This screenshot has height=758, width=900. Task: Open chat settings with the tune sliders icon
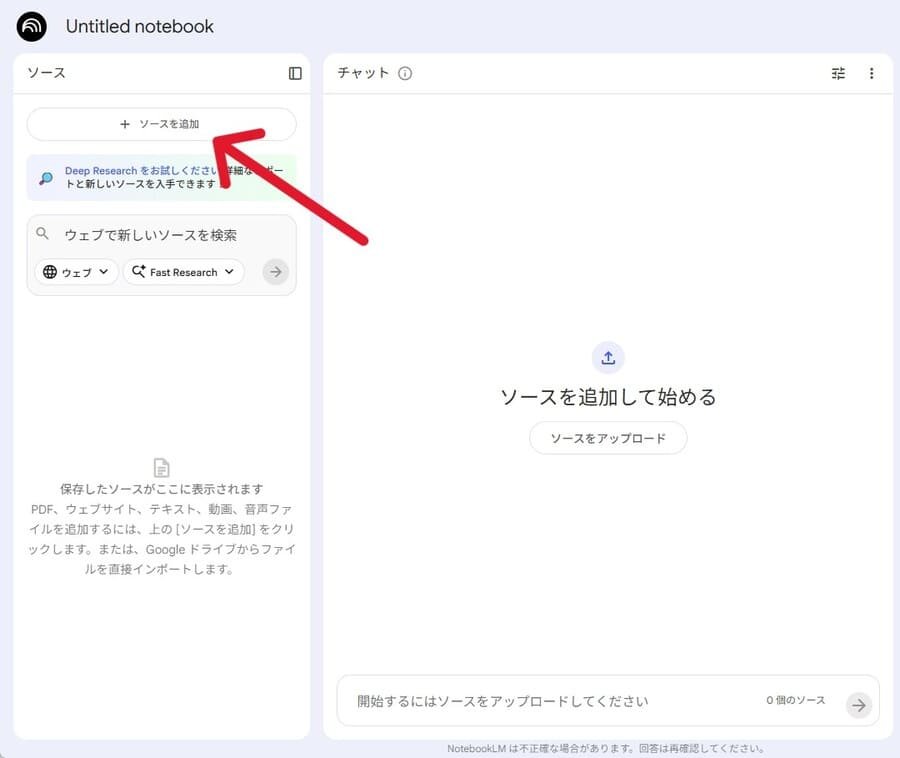click(x=838, y=73)
